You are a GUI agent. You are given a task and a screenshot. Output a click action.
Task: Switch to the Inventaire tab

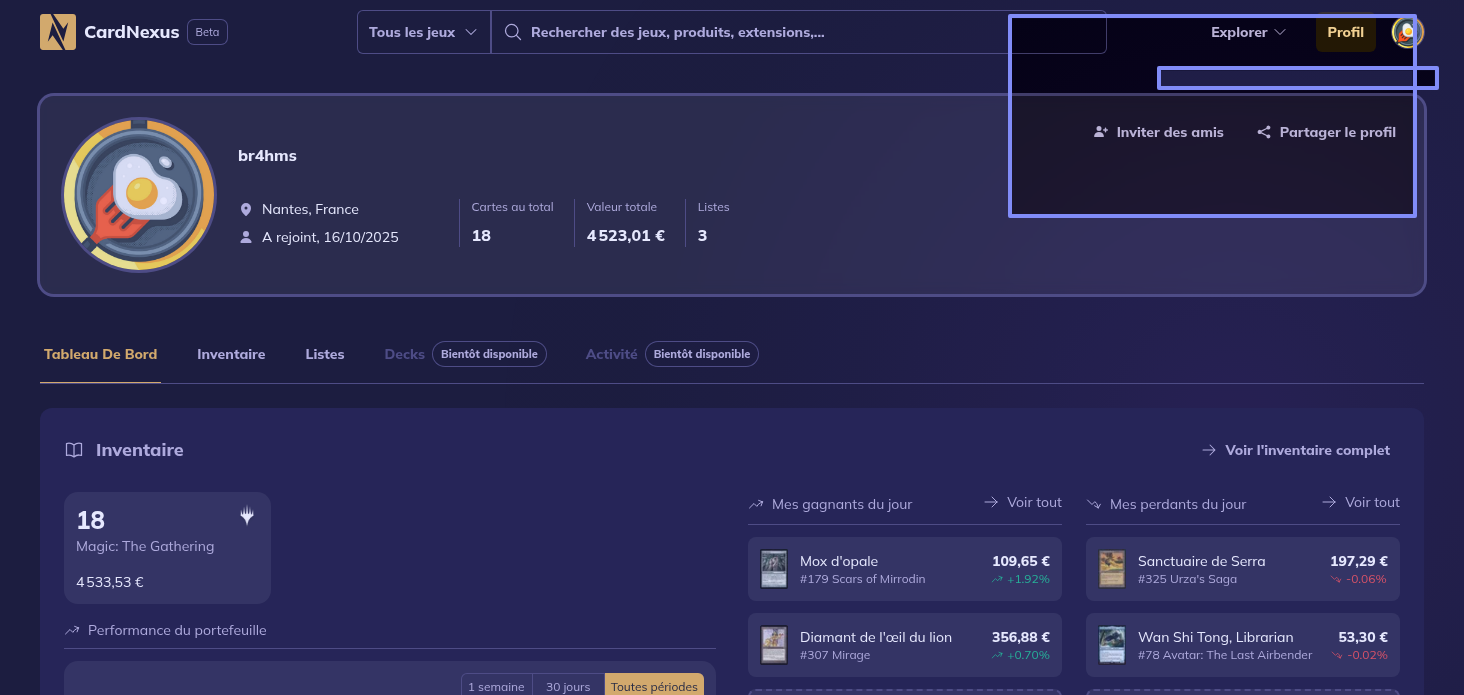(231, 354)
